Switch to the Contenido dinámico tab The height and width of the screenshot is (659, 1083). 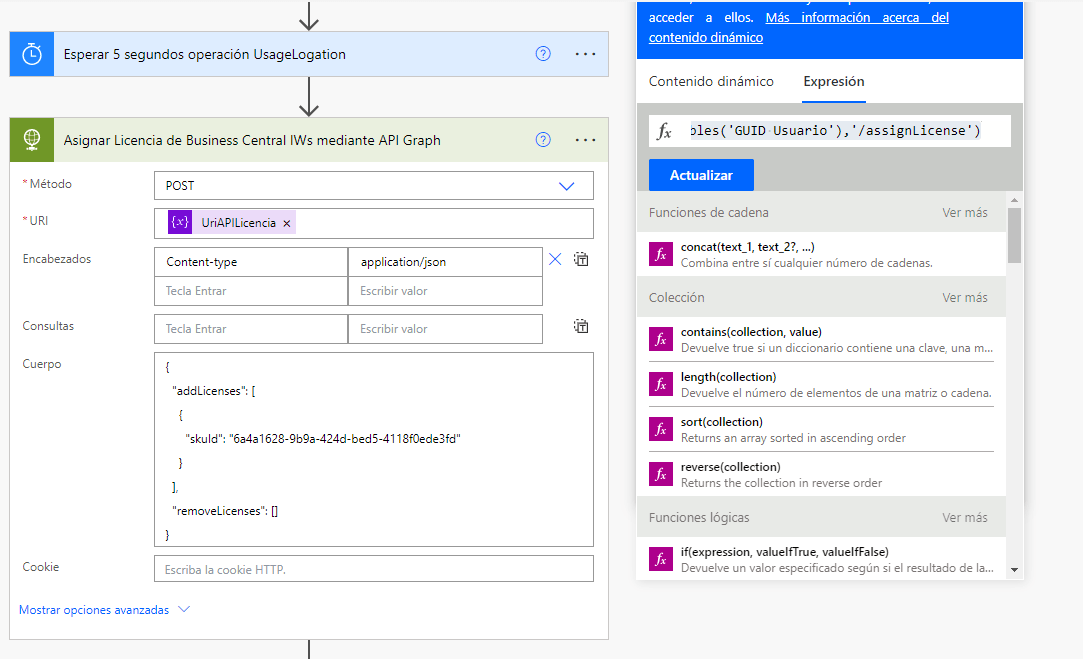(x=711, y=82)
